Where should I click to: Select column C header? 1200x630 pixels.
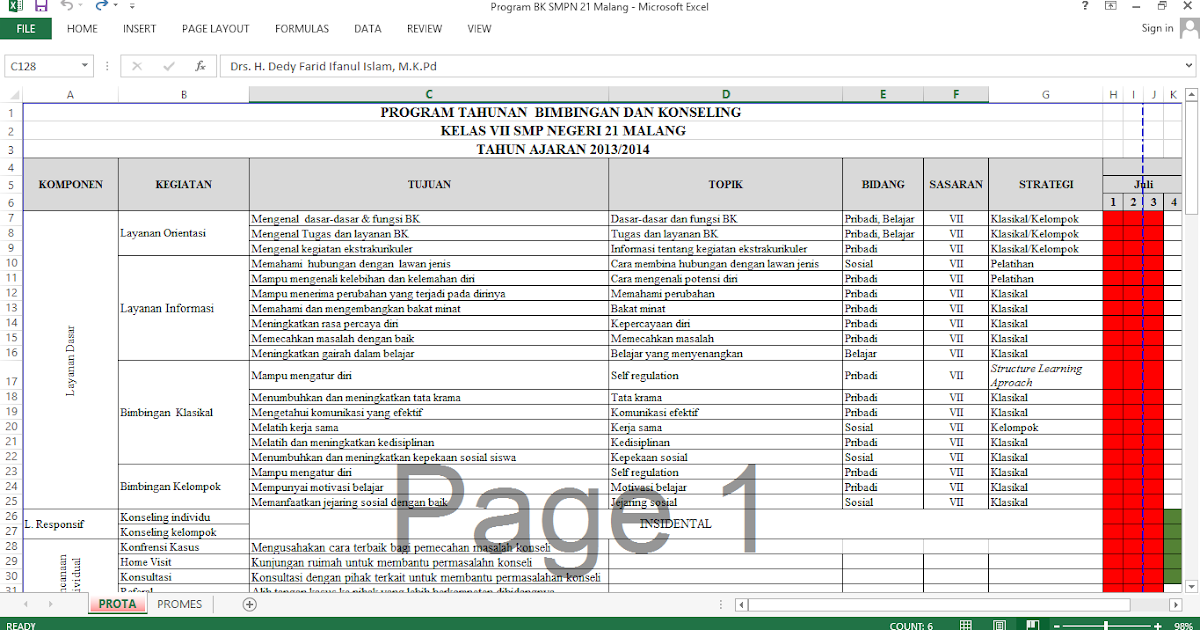pyautogui.click(x=429, y=95)
